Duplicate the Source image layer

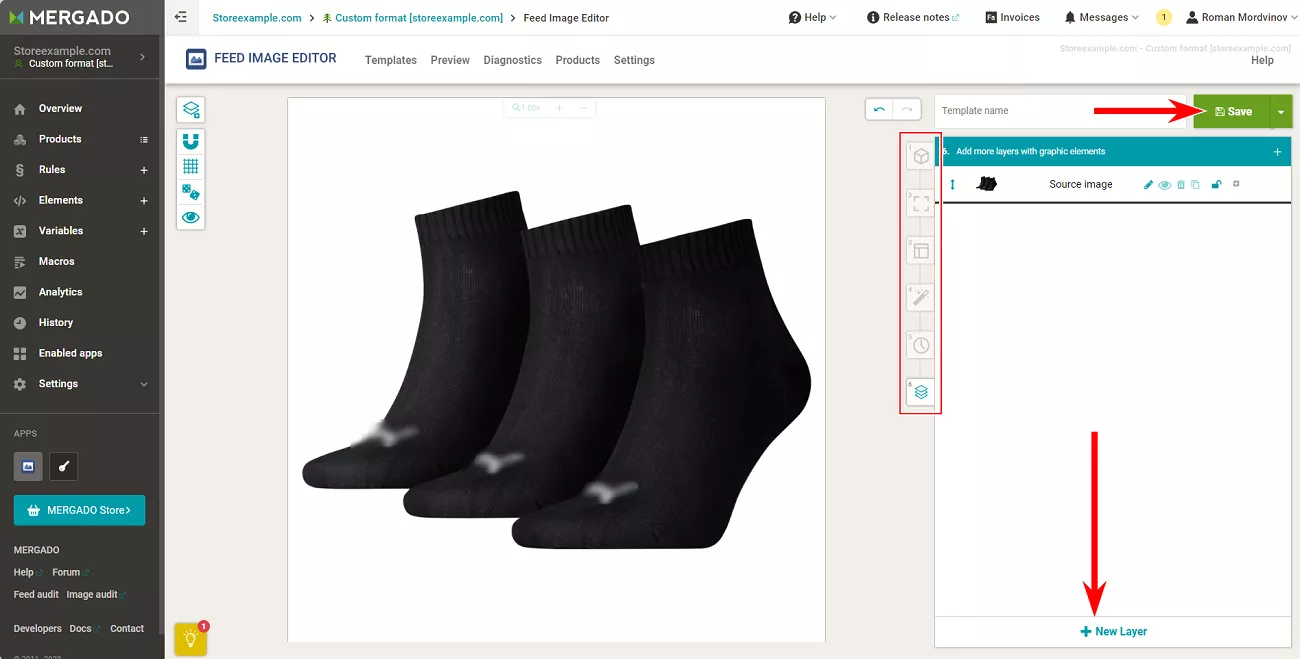1195,185
